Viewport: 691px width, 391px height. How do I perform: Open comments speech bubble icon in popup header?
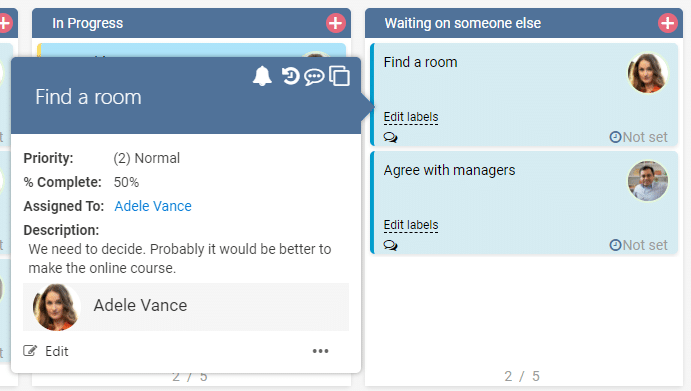click(x=314, y=77)
